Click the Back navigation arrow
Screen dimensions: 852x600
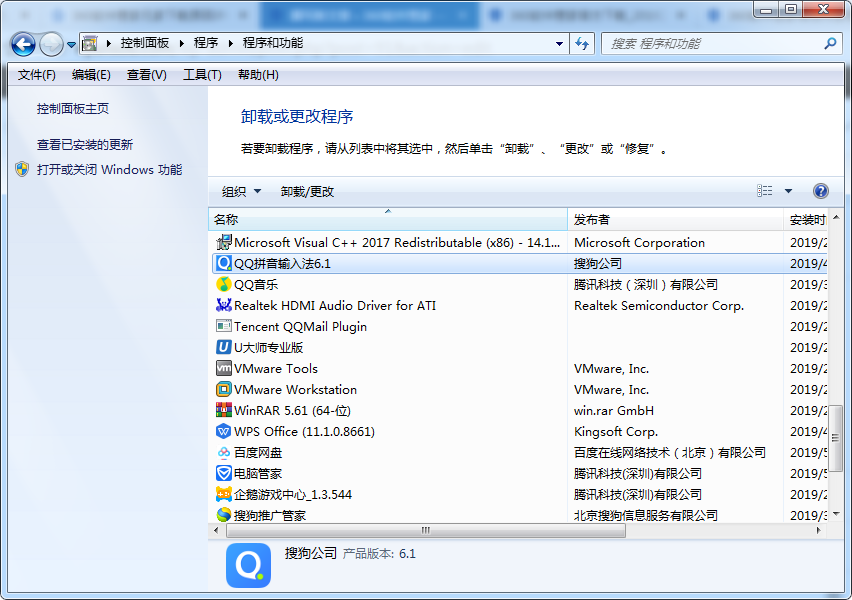(23, 44)
